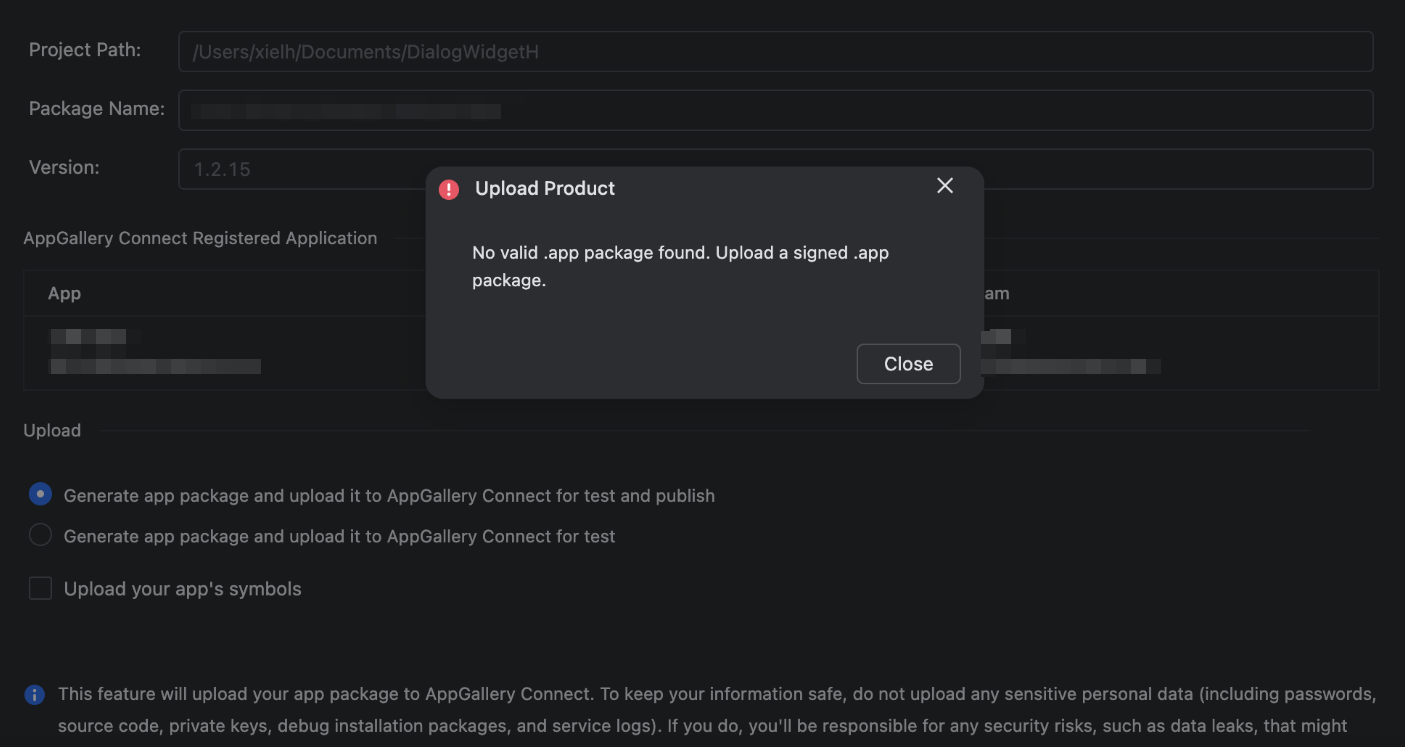Click the 'Upload your app's symbols' label

coord(183,589)
